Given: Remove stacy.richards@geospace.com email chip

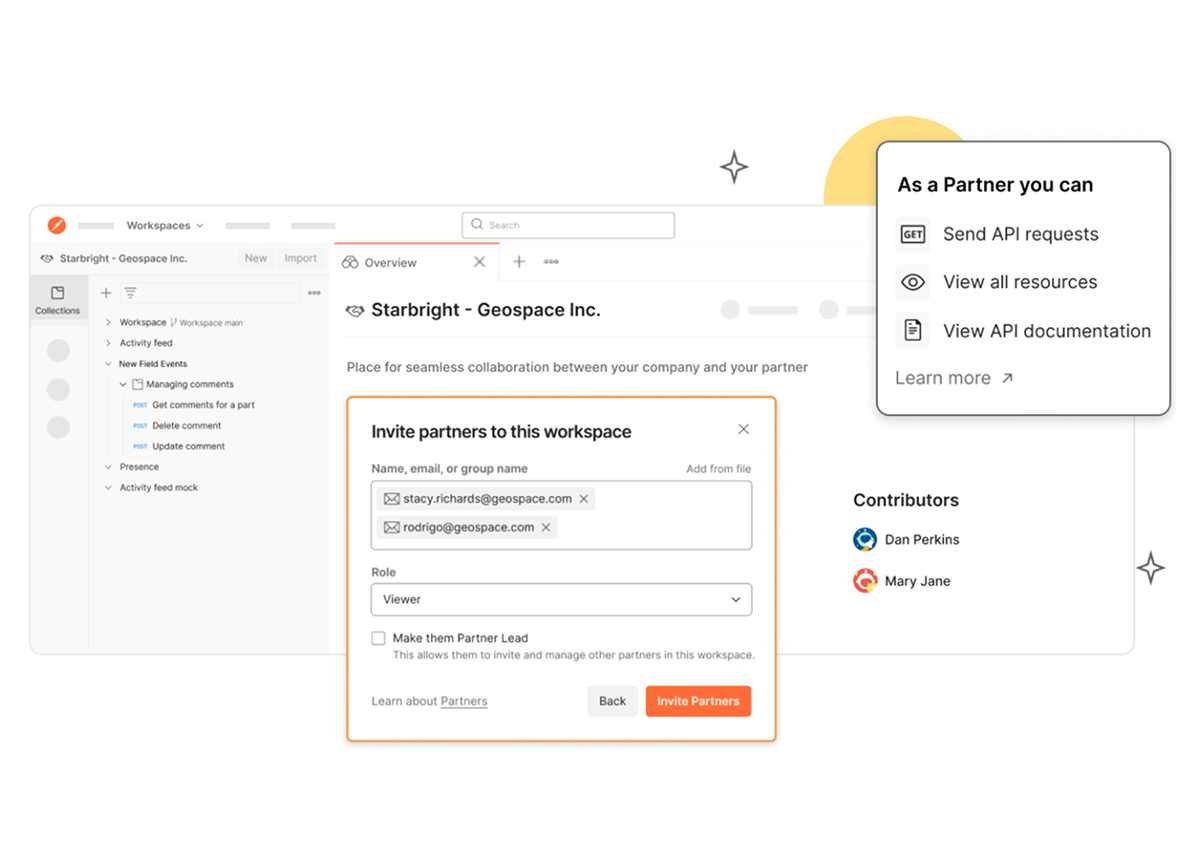Looking at the screenshot, I should [x=584, y=499].
